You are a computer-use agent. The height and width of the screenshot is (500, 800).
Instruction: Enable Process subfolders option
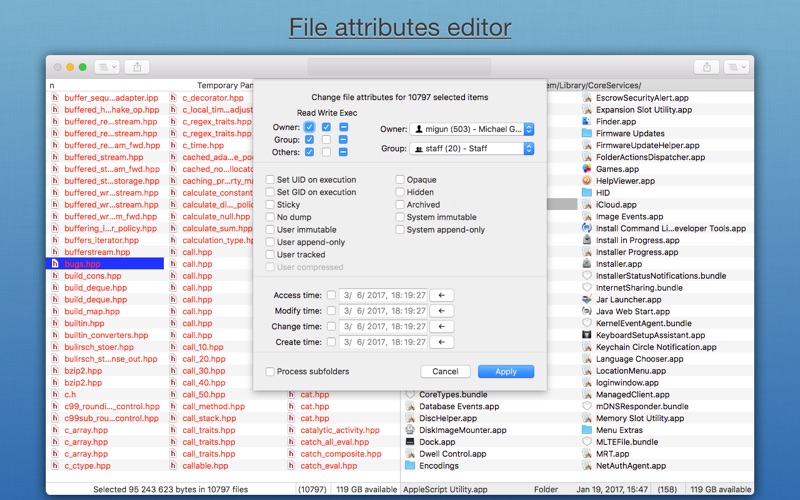270,371
